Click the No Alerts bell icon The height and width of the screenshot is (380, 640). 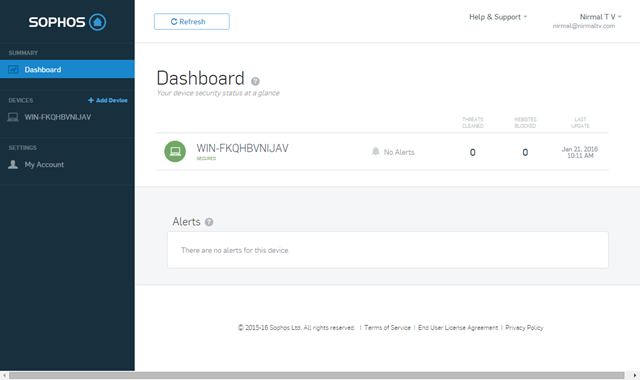tap(376, 151)
